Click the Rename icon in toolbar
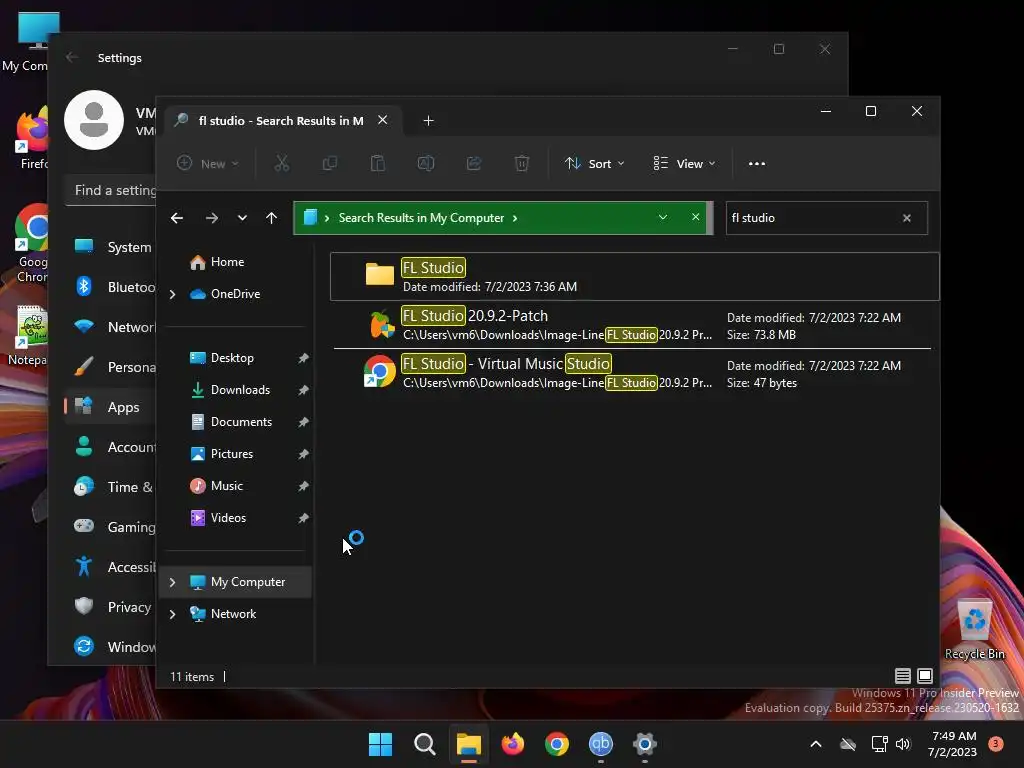Viewport: 1024px width, 768px height. click(x=426, y=163)
